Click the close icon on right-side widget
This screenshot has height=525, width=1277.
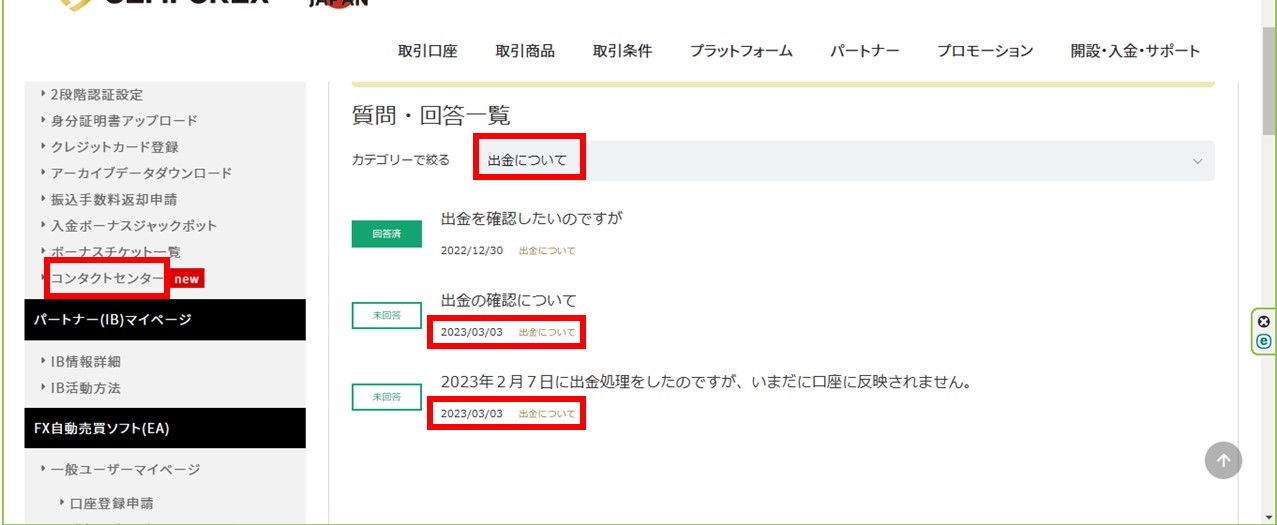pyautogui.click(x=1263, y=322)
